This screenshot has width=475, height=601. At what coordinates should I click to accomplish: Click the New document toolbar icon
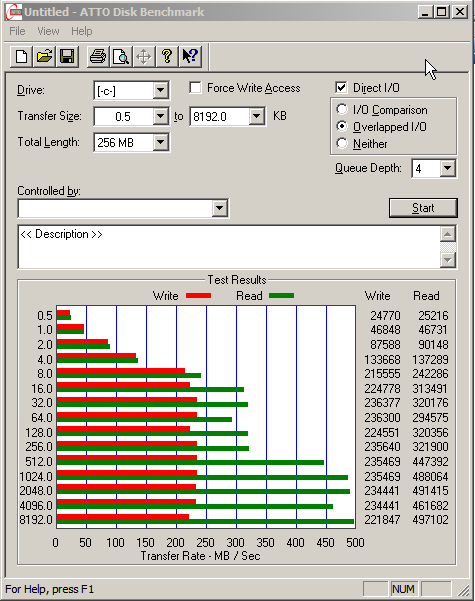coord(21,57)
